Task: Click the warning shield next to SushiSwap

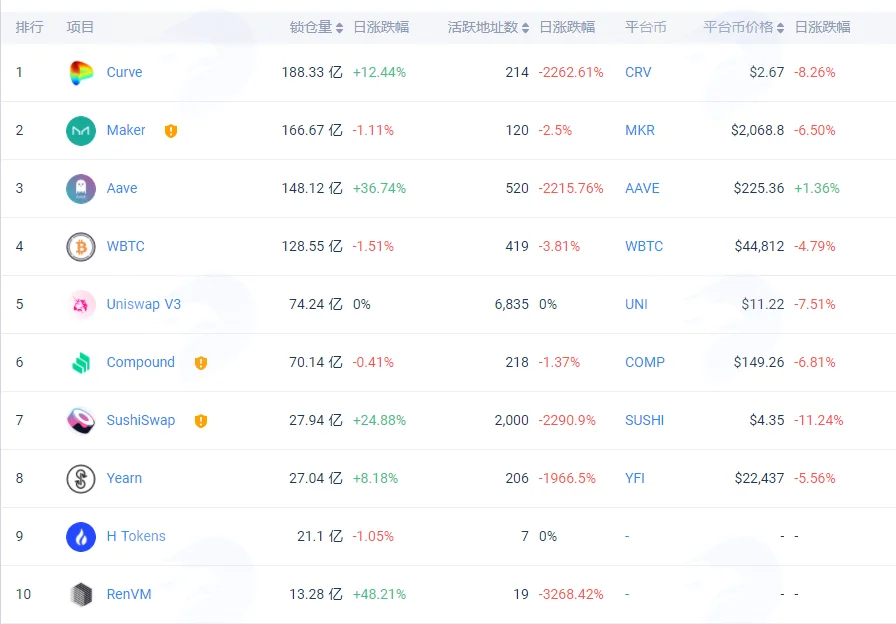Action: [x=201, y=421]
